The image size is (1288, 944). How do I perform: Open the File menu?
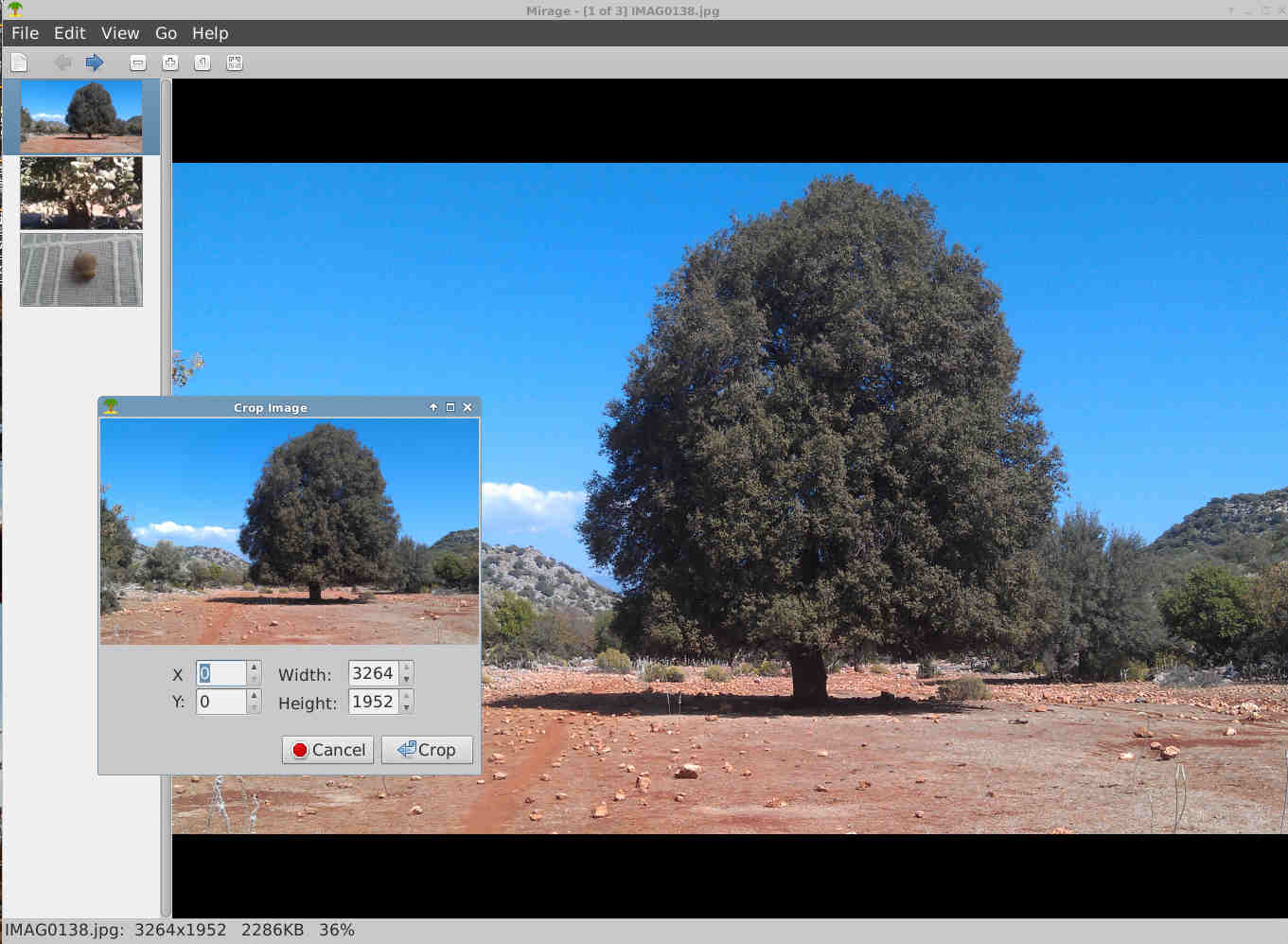(25, 33)
